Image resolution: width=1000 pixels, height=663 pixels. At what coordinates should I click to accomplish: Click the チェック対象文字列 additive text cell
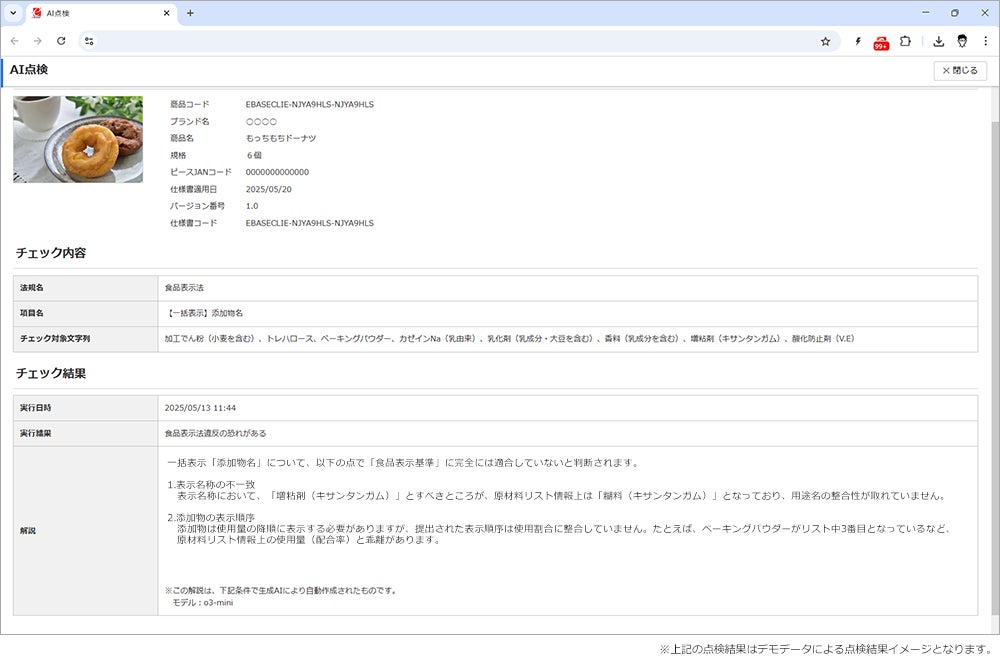coord(568,339)
